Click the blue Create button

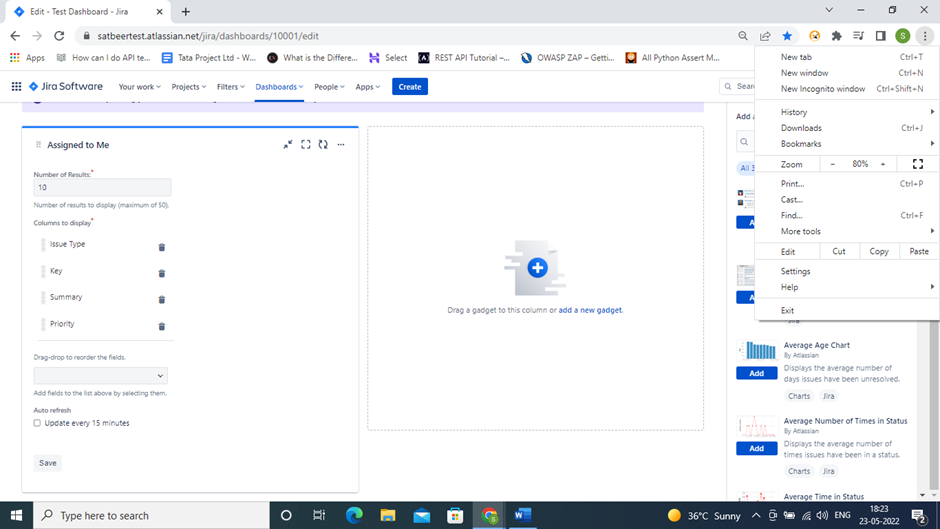(x=410, y=87)
